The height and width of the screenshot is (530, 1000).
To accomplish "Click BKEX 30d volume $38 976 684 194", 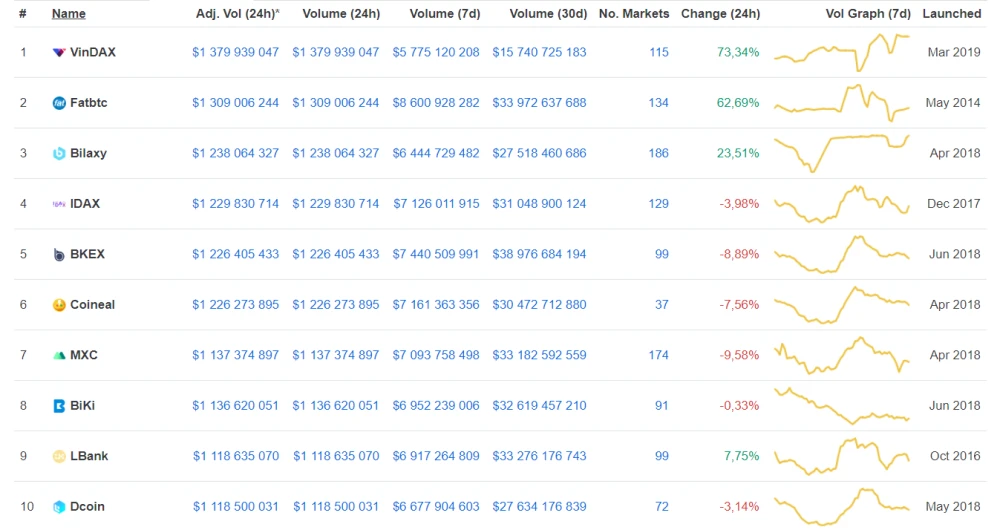I will (x=539, y=254).
